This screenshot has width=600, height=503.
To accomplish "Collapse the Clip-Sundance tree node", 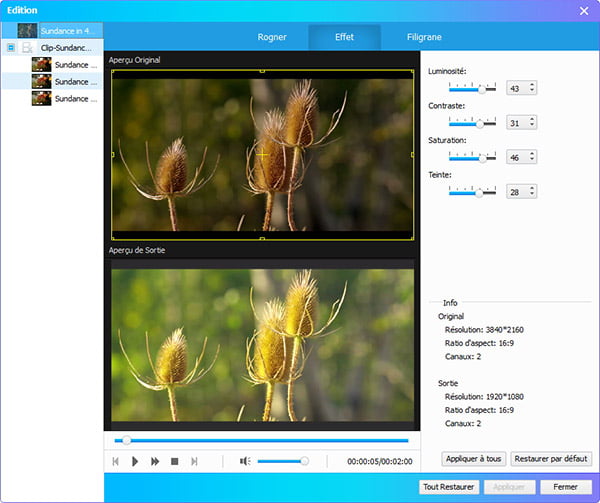I will 10,47.
